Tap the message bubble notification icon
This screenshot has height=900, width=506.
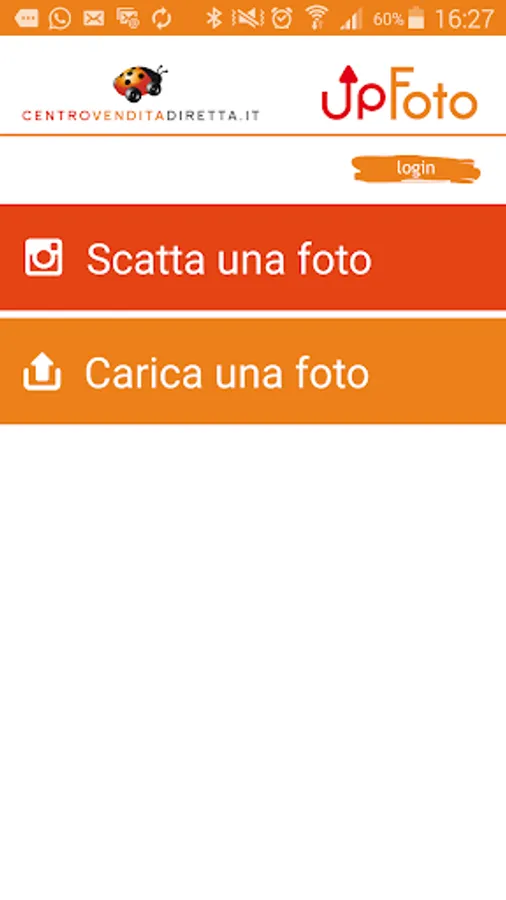(x=26, y=19)
